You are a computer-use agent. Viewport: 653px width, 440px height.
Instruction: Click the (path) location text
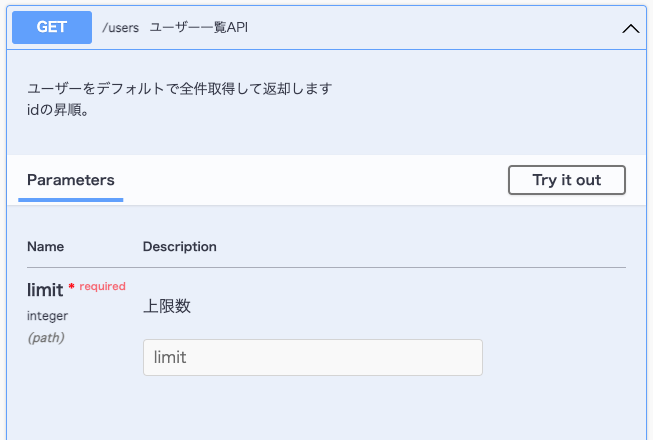pos(46,338)
